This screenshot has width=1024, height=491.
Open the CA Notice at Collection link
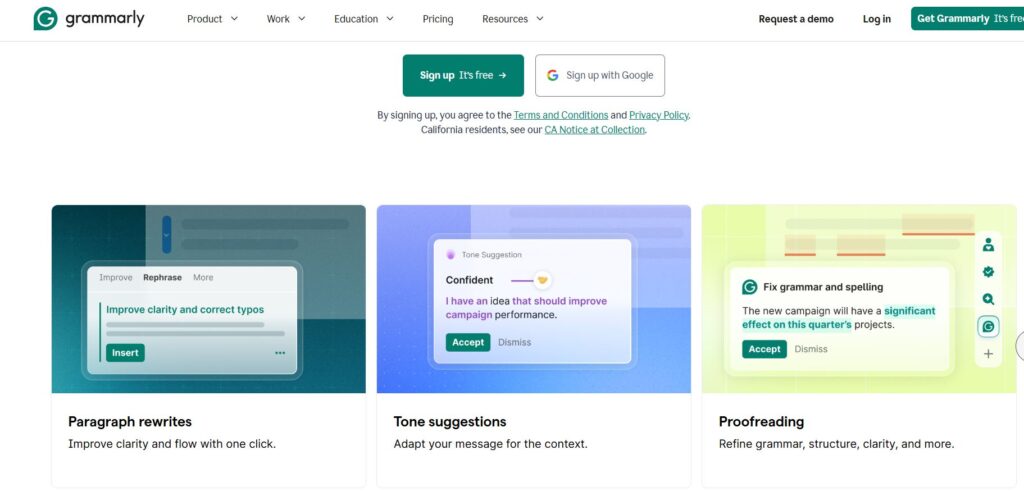pos(594,130)
